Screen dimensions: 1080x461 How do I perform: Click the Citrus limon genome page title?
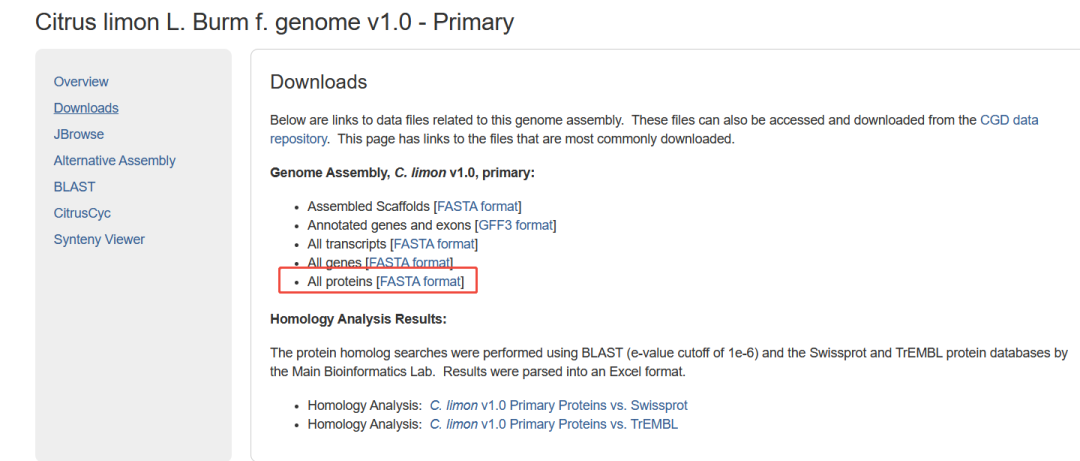[275, 23]
